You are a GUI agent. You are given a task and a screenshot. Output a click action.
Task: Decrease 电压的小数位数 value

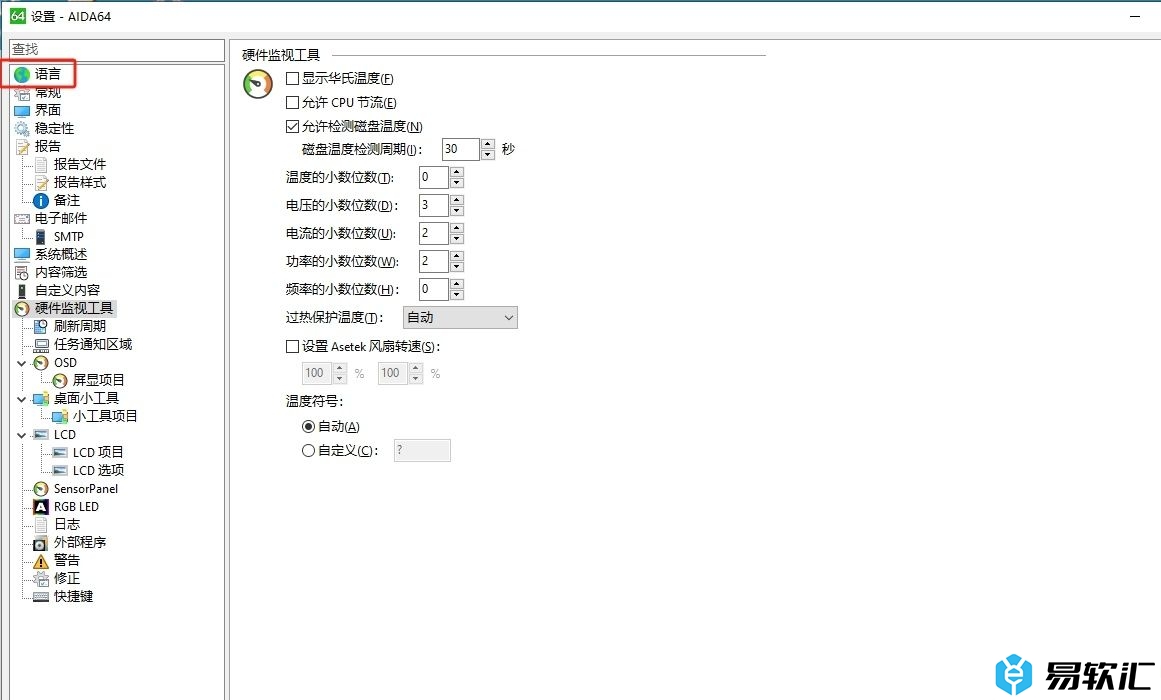tap(457, 210)
